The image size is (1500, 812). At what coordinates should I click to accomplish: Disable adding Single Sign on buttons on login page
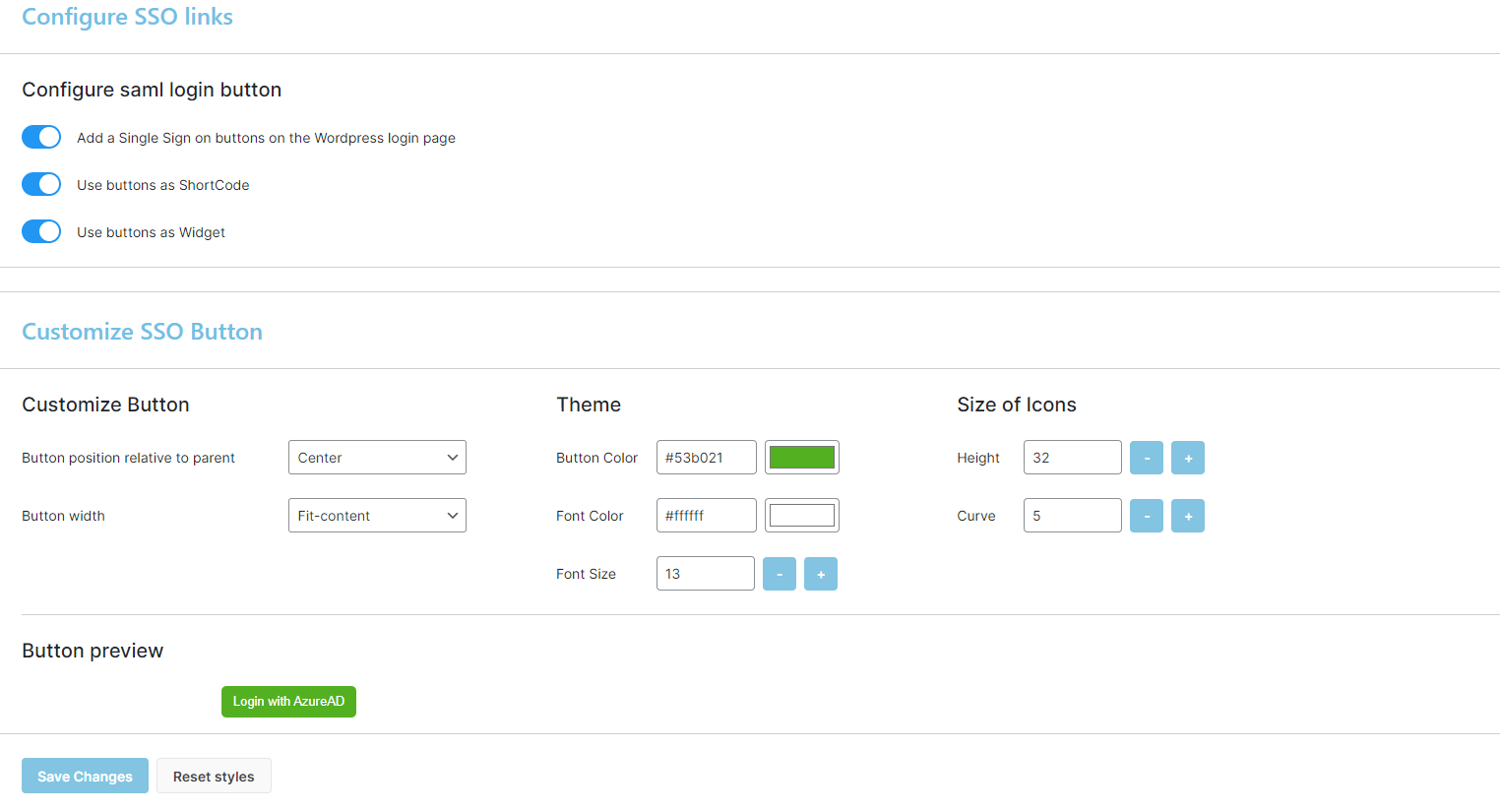[x=40, y=137]
